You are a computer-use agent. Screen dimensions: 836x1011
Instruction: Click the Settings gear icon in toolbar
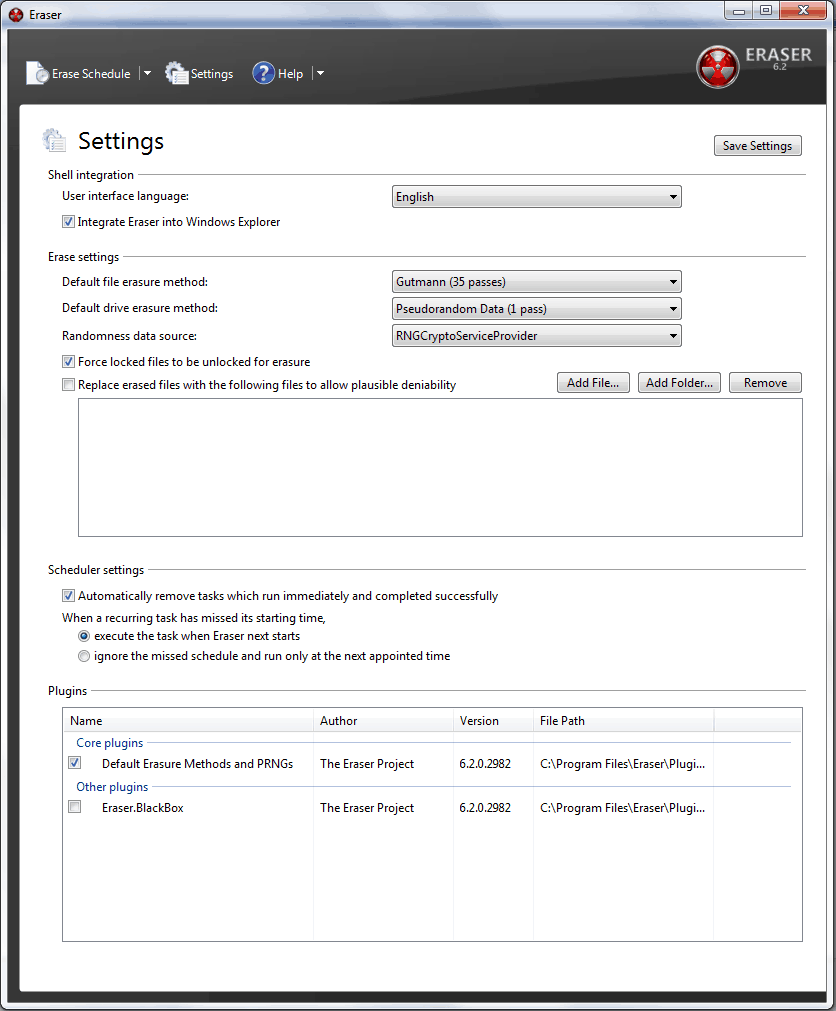point(176,73)
